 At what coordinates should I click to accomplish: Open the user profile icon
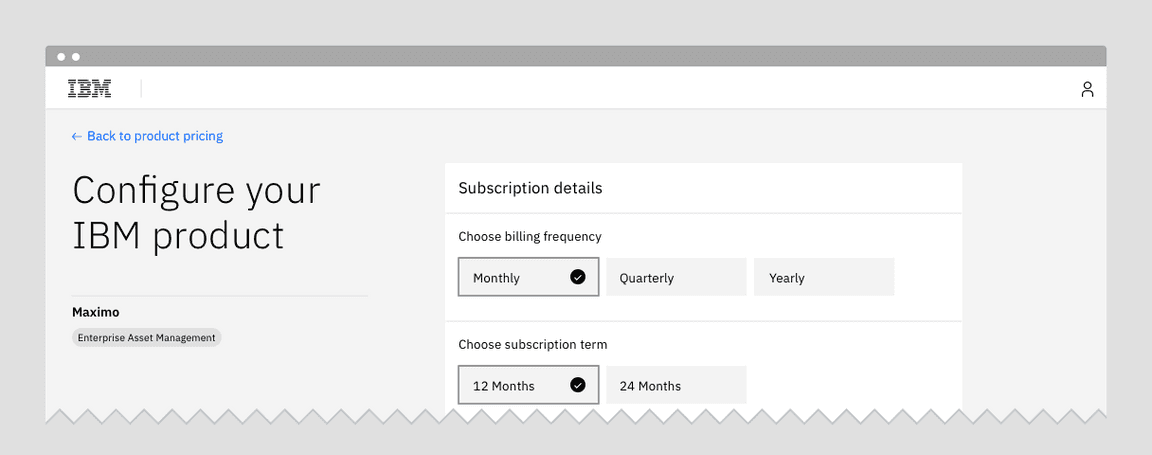[x=1087, y=89]
